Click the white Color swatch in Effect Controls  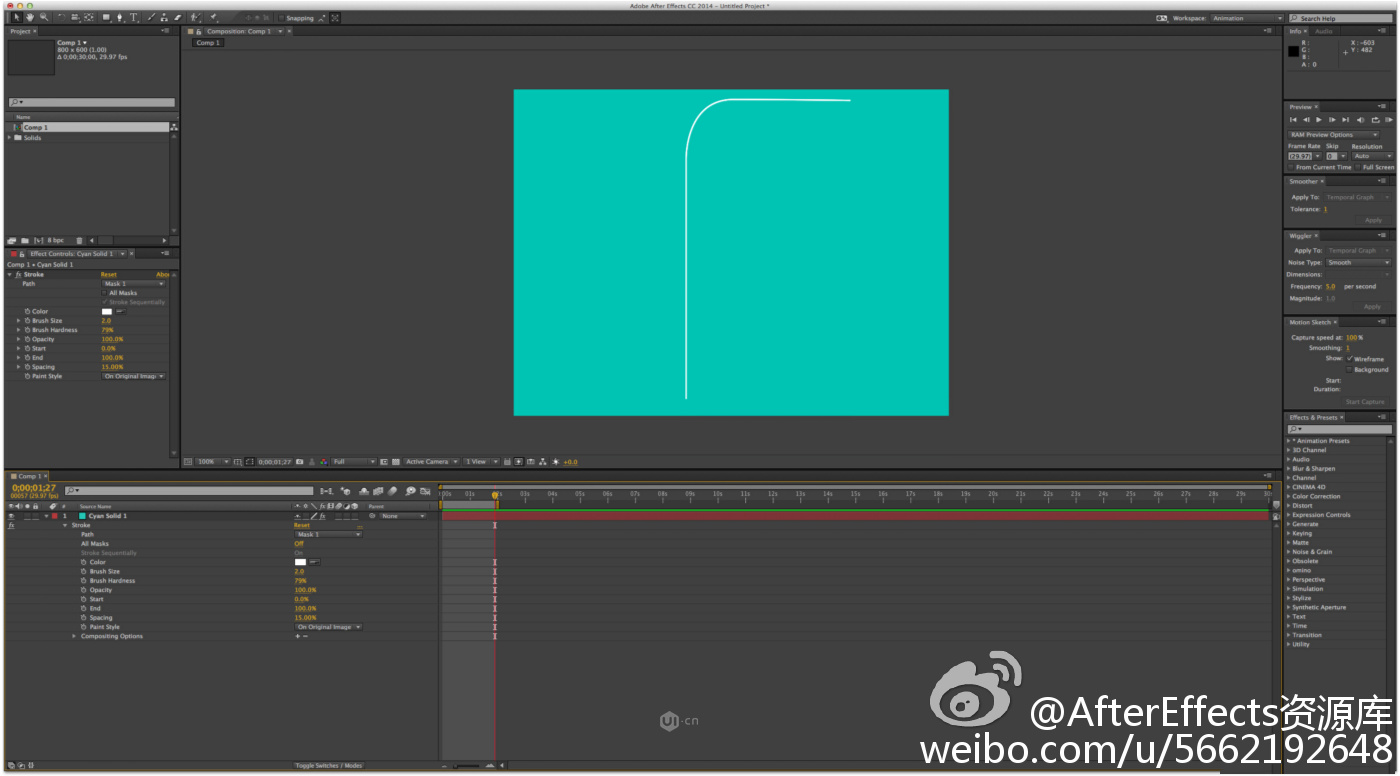[107, 311]
